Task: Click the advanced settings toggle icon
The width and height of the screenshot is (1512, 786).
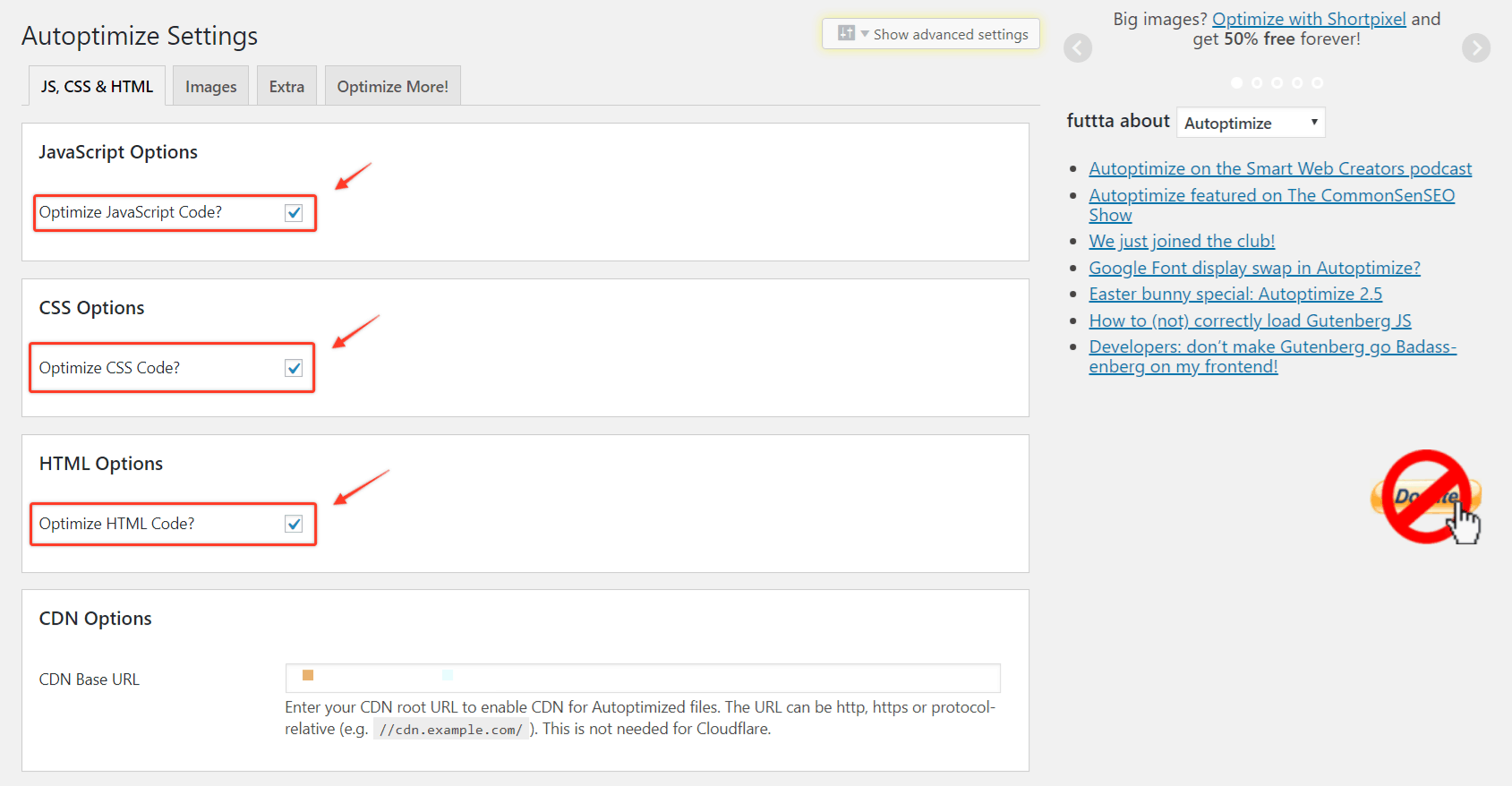Action: click(x=846, y=33)
